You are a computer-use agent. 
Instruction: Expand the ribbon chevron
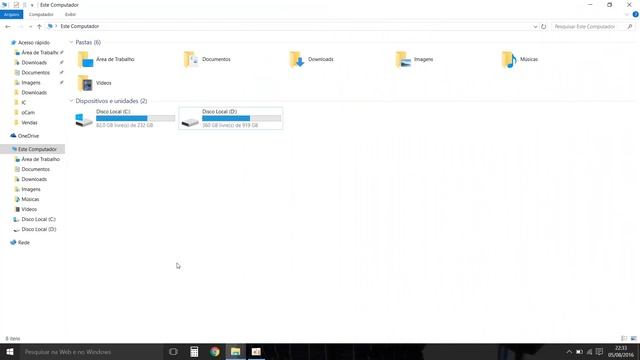coord(627,14)
